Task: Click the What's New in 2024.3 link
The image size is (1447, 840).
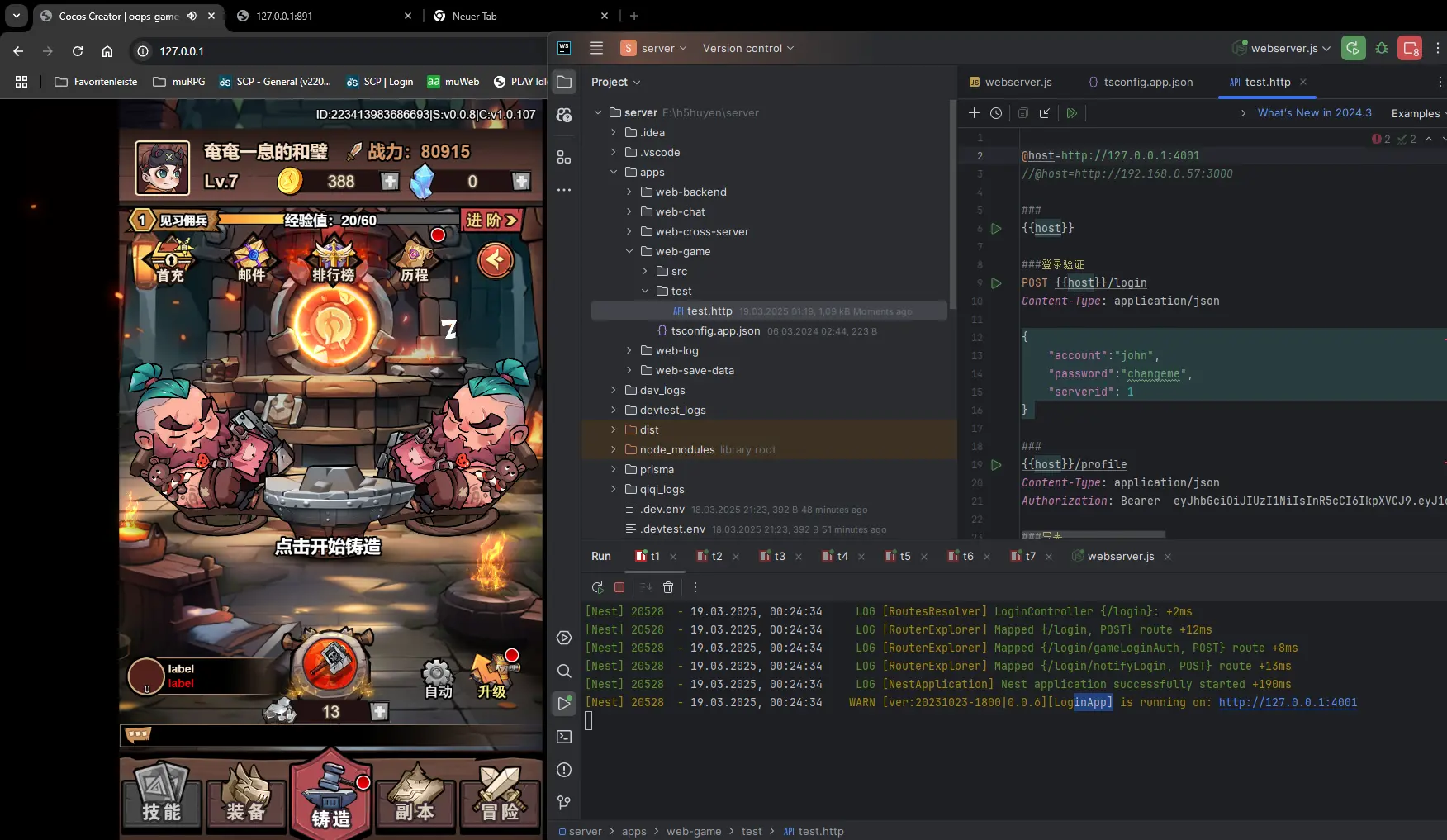Action: [x=1314, y=113]
